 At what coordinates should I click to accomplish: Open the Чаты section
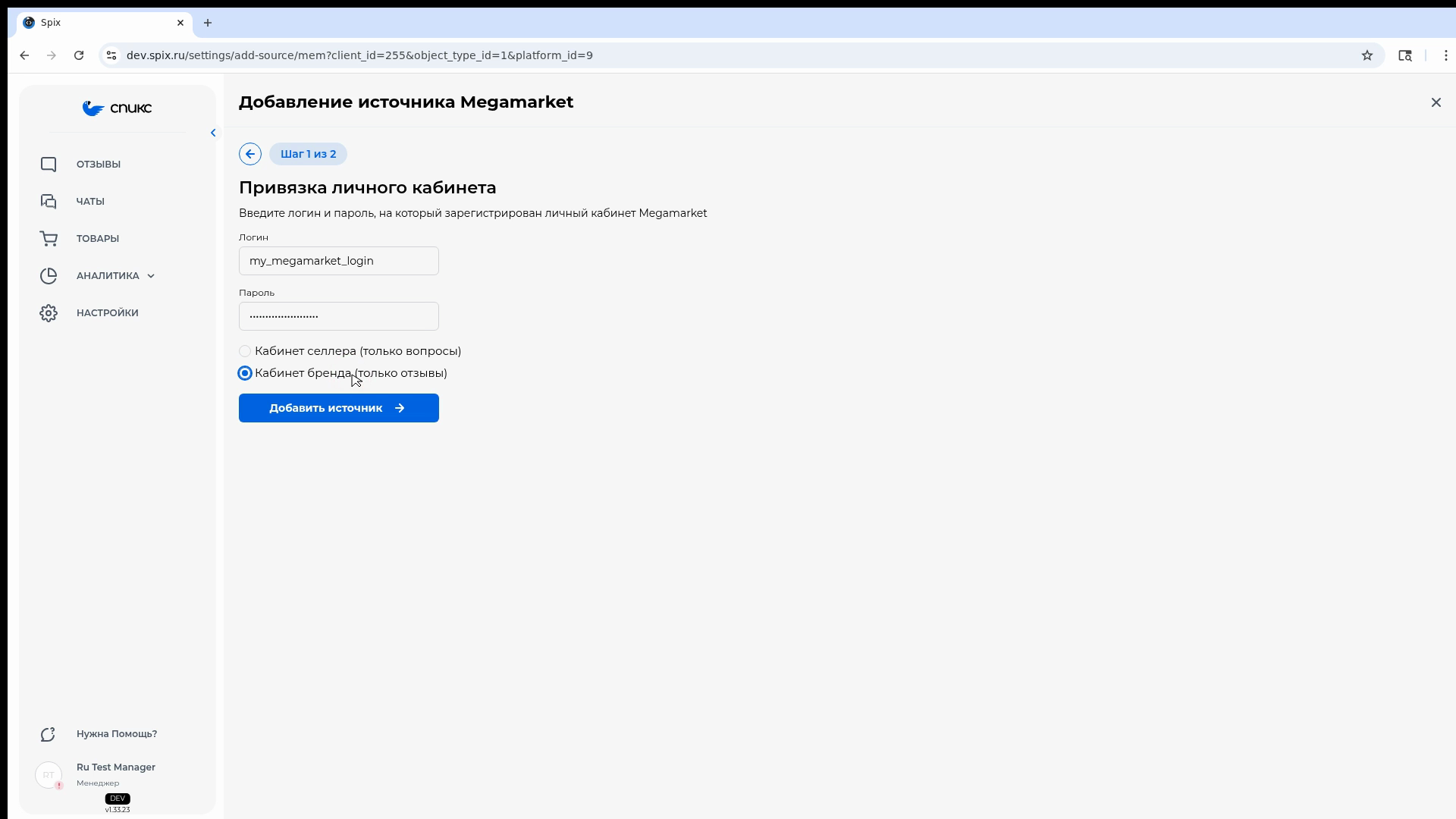(x=90, y=202)
